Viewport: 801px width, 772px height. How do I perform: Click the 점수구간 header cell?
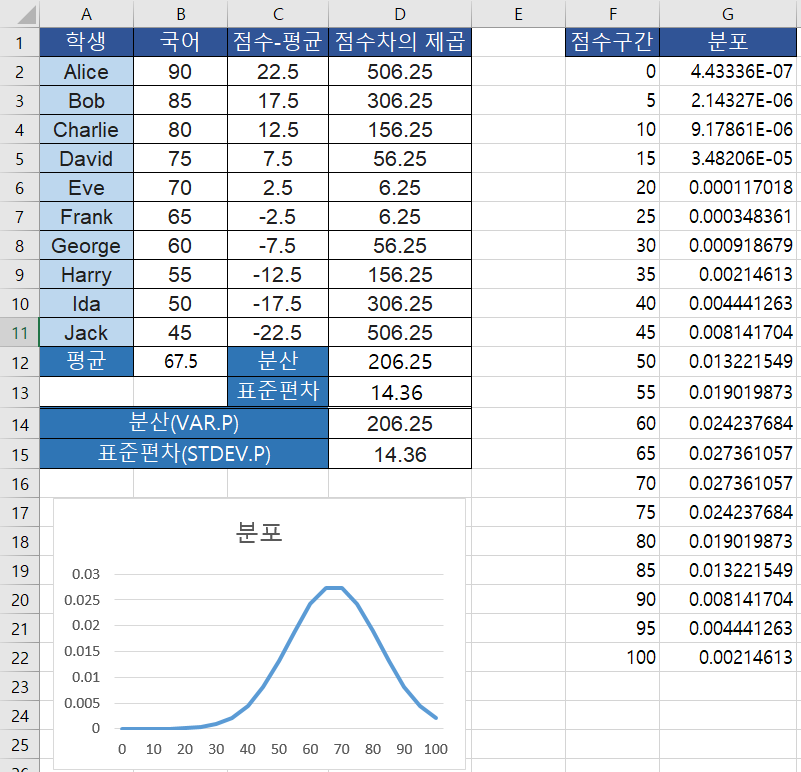coord(612,42)
